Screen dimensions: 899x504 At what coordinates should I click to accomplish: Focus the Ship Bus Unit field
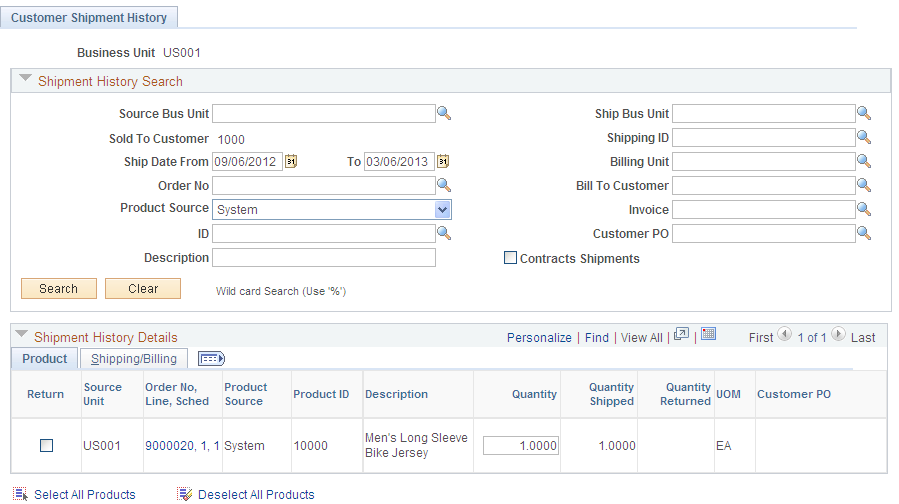764,114
